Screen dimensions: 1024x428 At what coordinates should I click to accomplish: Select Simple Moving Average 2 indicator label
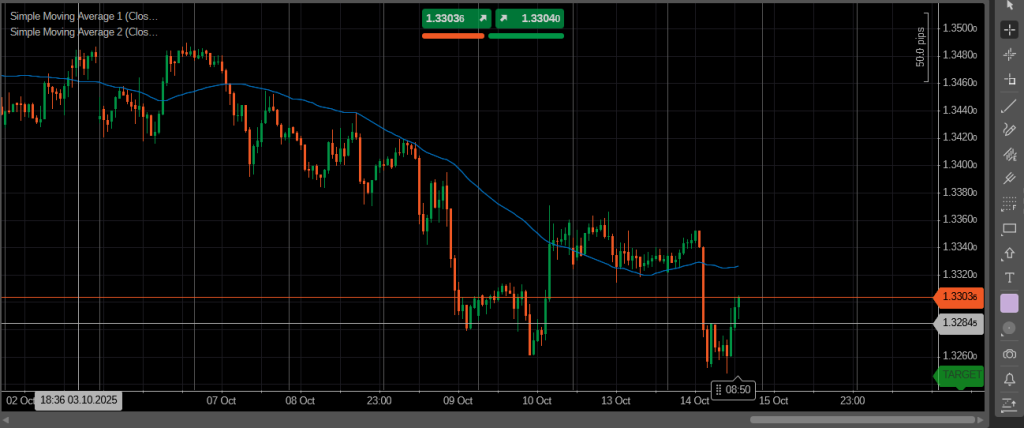(x=84, y=32)
